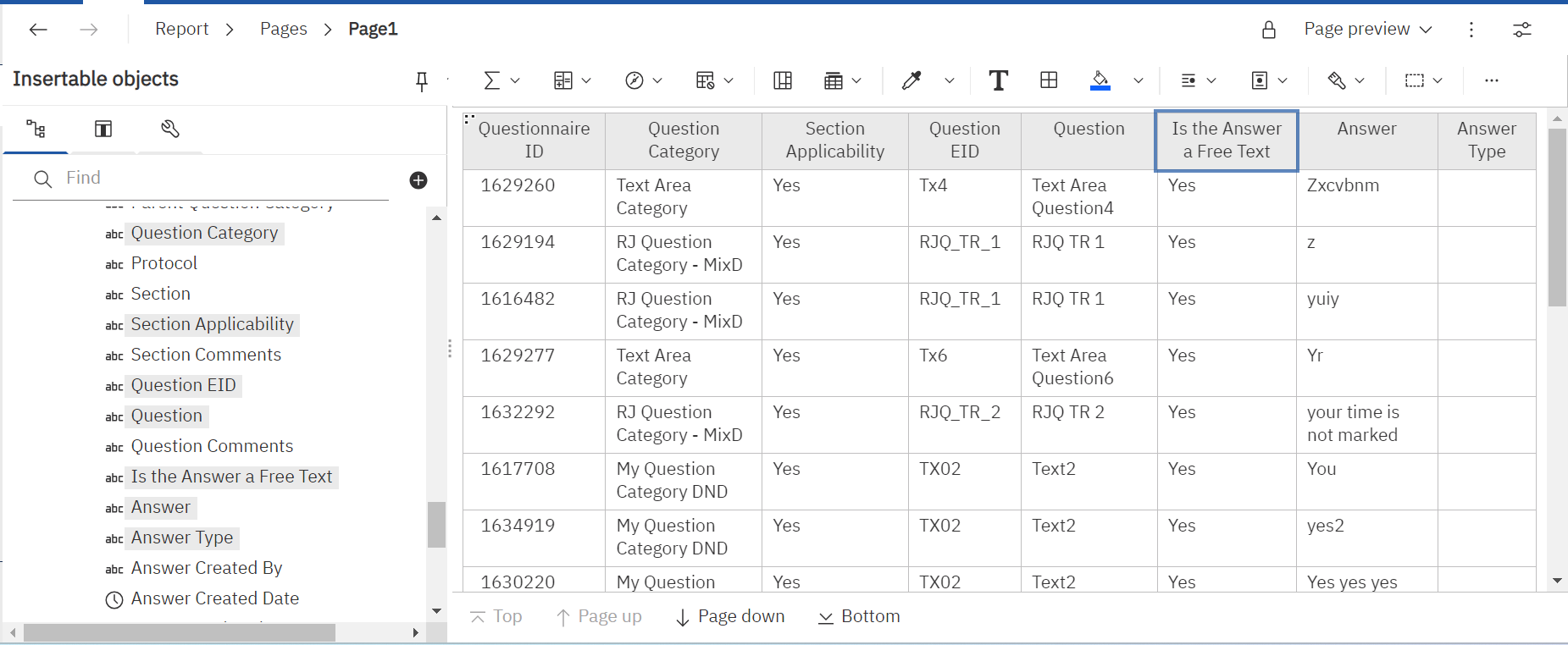1568x645 pixels.
Task: Click cell 1629260 in the list
Action: [534, 197]
